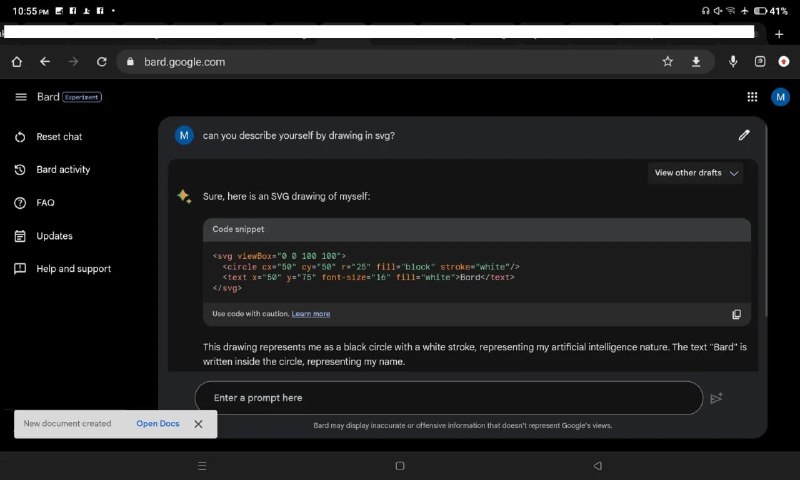Click the prompt text 'can you describe yourself by drawing in svg?'
The height and width of the screenshot is (480, 800).
click(x=298, y=136)
